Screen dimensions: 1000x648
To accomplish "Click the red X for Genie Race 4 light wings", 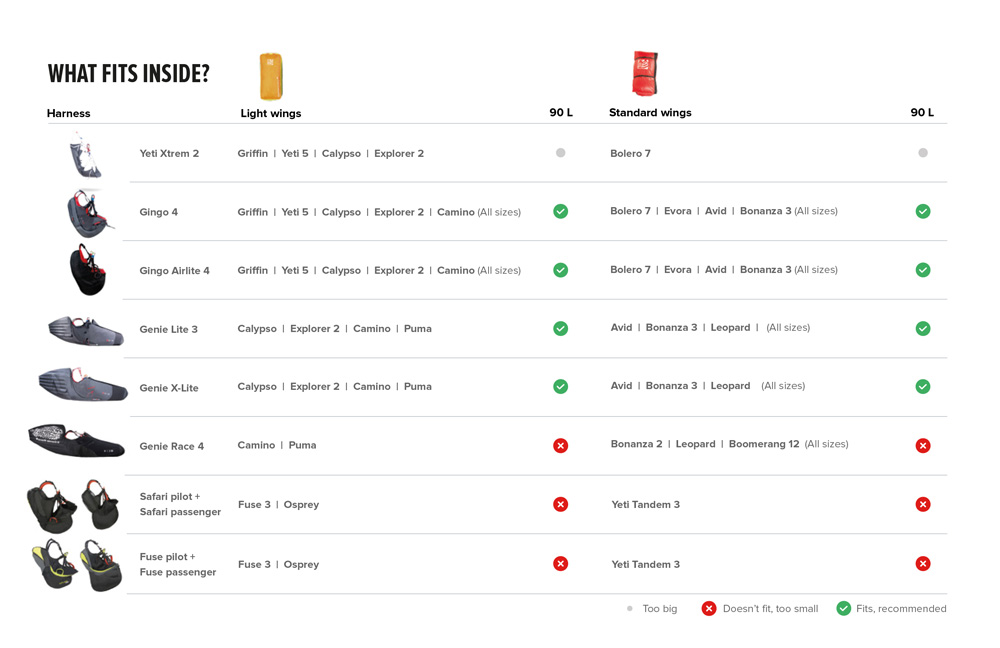I will pos(561,445).
